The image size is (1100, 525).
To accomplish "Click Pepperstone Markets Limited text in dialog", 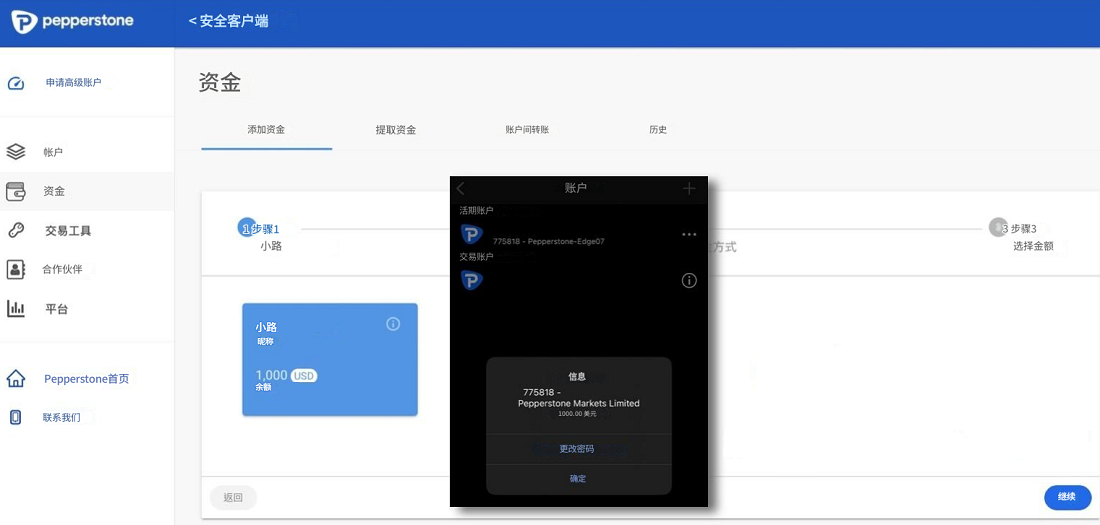I will tap(579, 404).
